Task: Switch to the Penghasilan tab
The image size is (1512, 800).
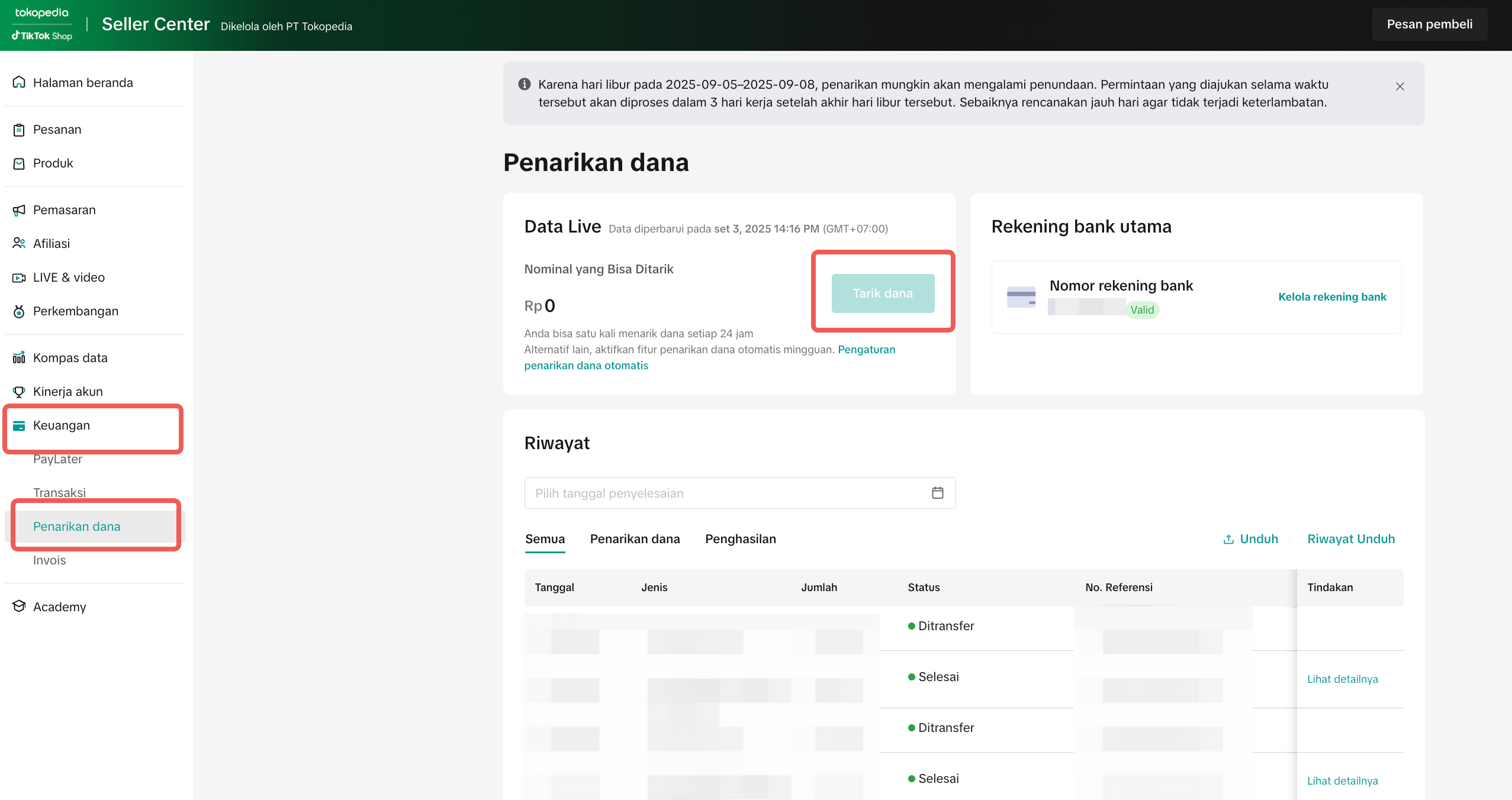Action: click(x=740, y=539)
